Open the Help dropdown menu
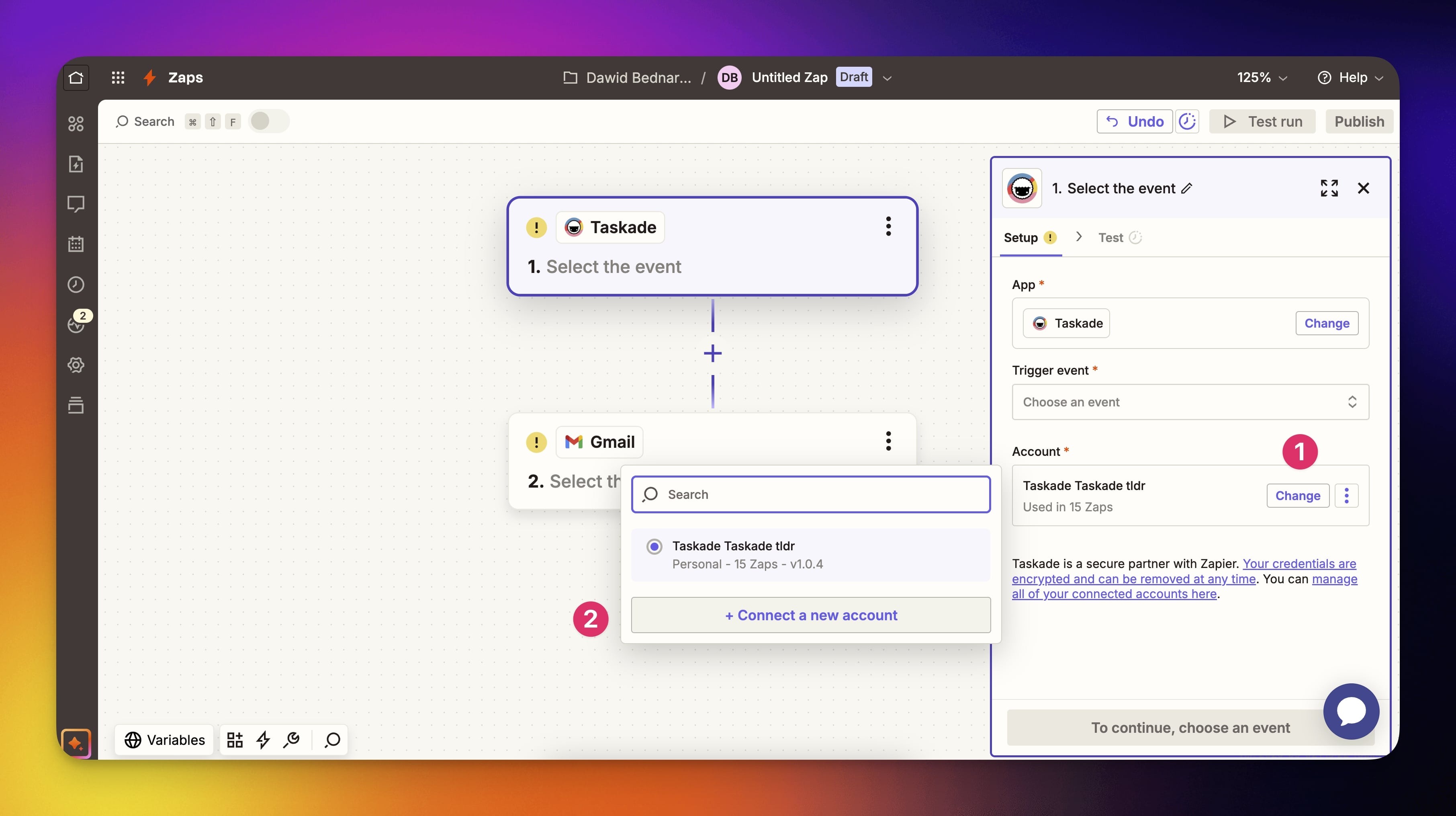 [1350, 78]
